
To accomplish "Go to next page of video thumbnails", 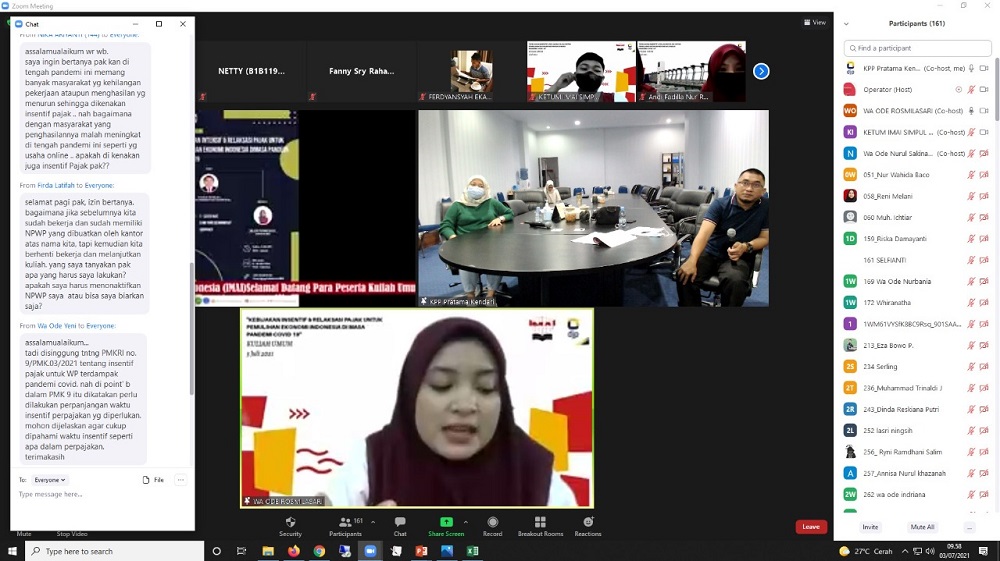I will coord(761,71).
